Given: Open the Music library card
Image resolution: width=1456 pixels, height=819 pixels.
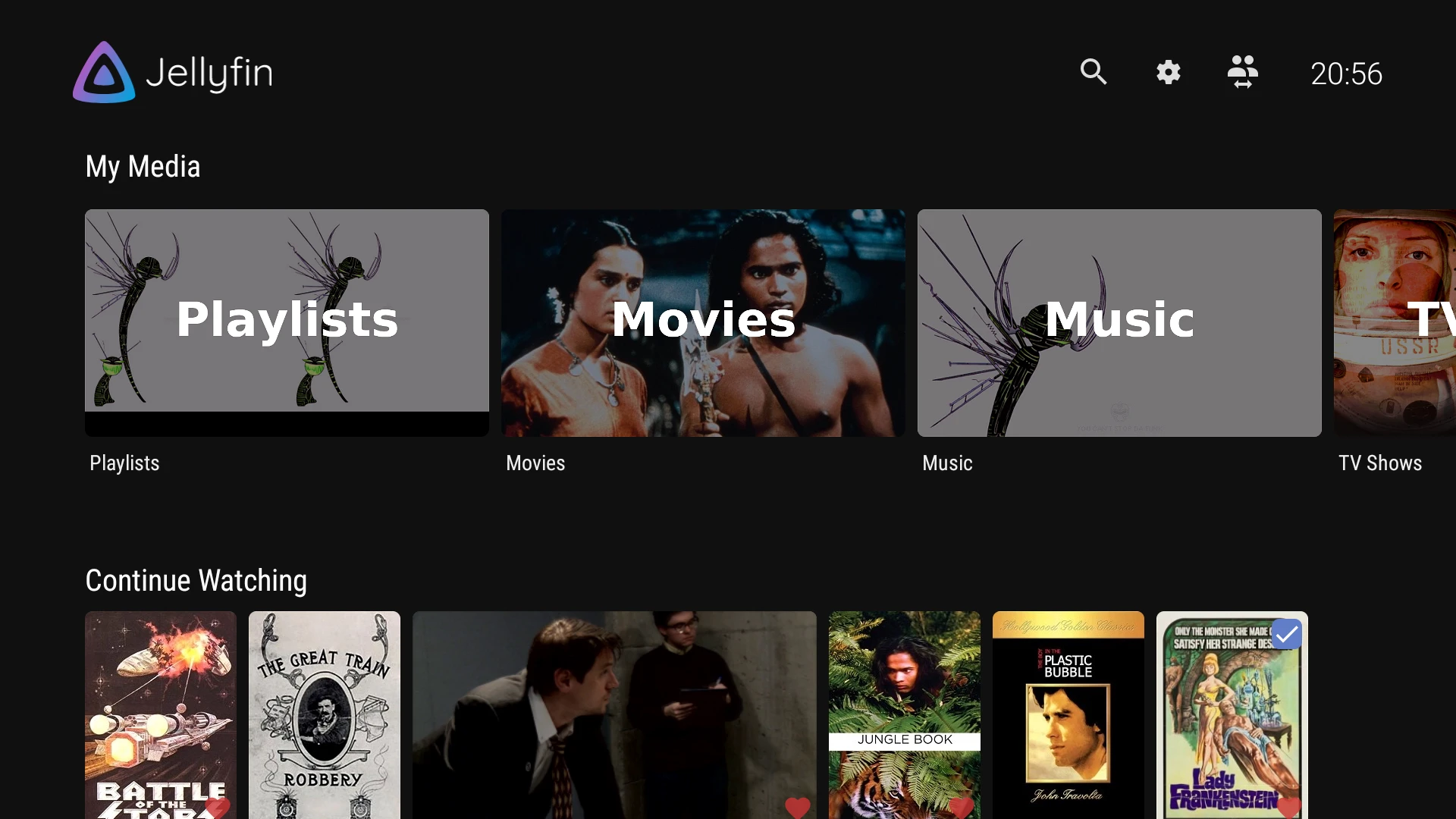Looking at the screenshot, I should [x=1119, y=322].
